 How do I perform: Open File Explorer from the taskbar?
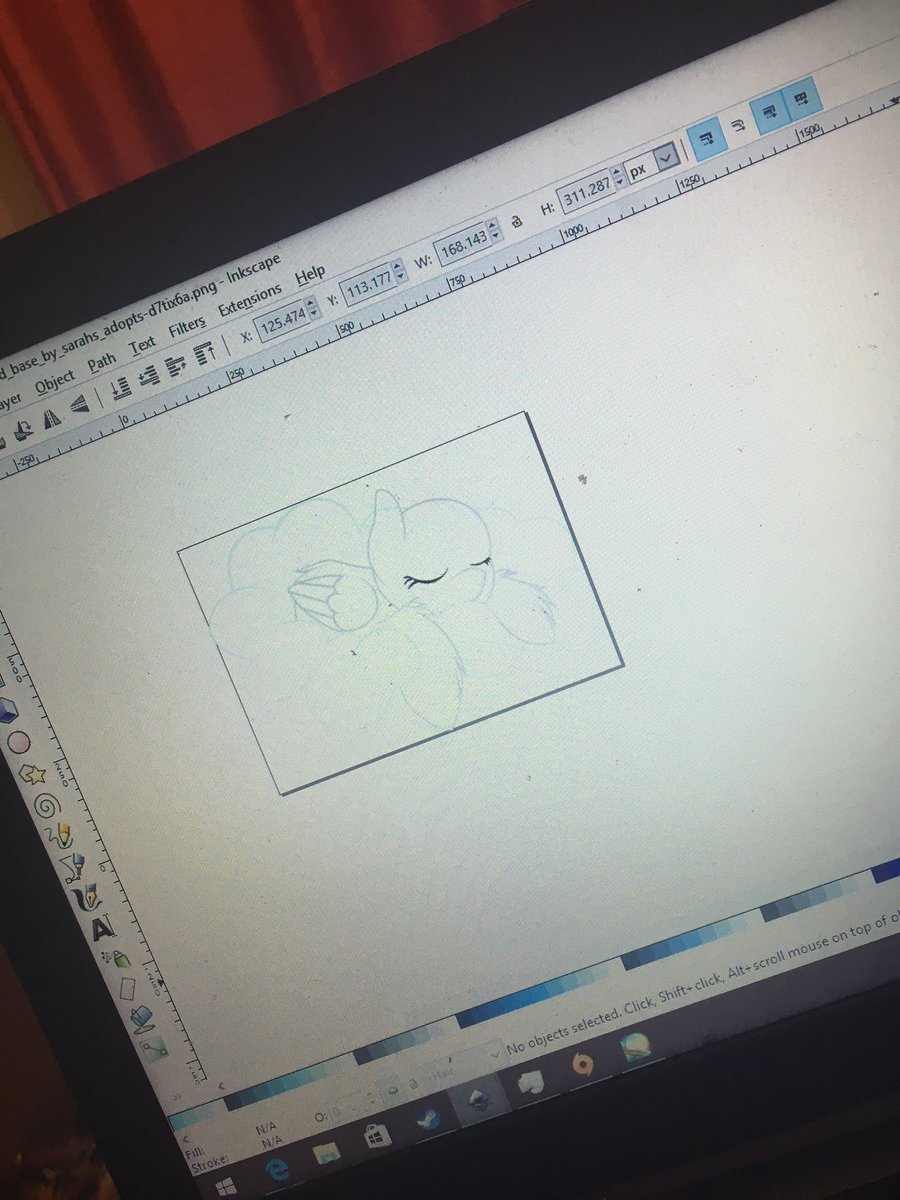329,1153
